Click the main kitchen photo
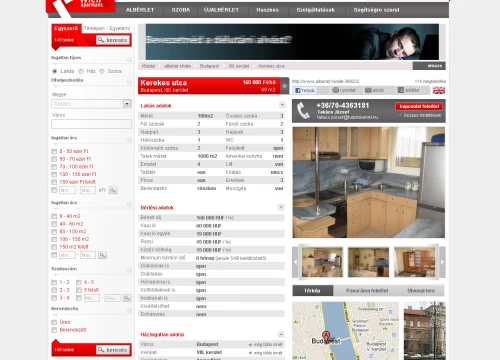 tap(369, 182)
